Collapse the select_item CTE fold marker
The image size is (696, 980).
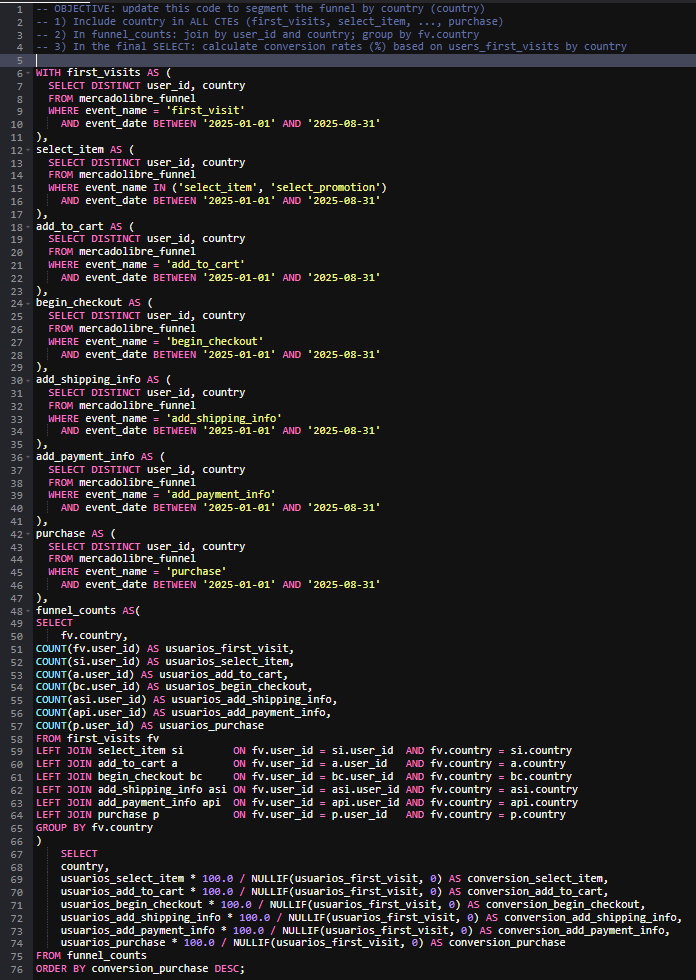click(29, 151)
